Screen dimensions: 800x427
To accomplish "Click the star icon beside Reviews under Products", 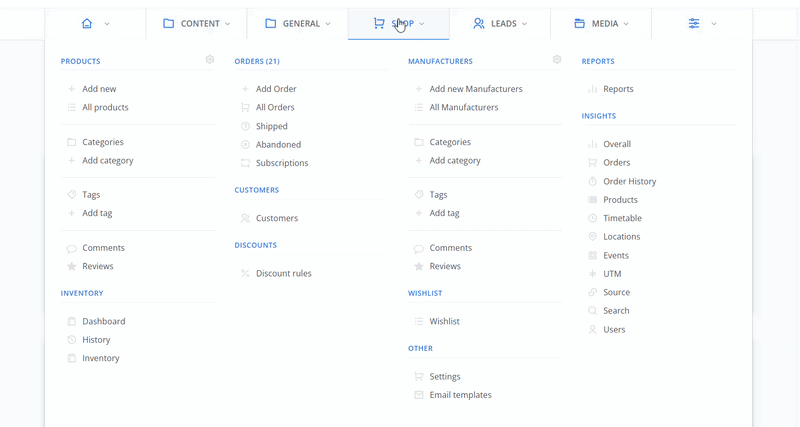I will pos(72,266).
